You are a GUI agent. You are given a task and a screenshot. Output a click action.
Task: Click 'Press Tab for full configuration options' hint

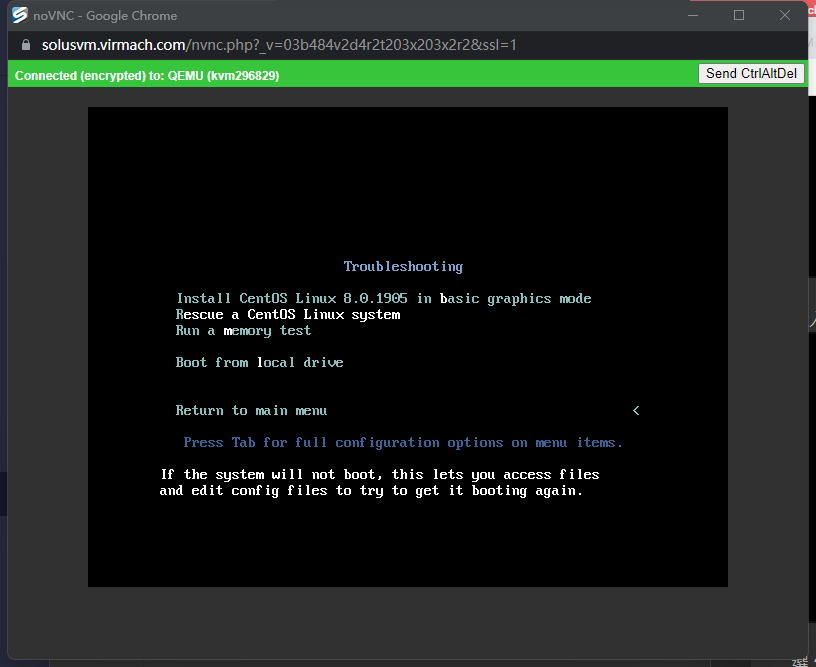403,442
